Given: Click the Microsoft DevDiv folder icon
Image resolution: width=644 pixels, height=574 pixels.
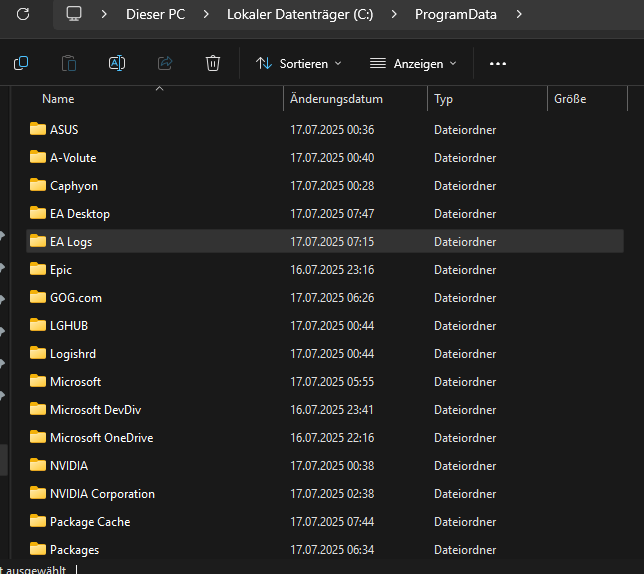Looking at the screenshot, I should (x=38, y=409).
